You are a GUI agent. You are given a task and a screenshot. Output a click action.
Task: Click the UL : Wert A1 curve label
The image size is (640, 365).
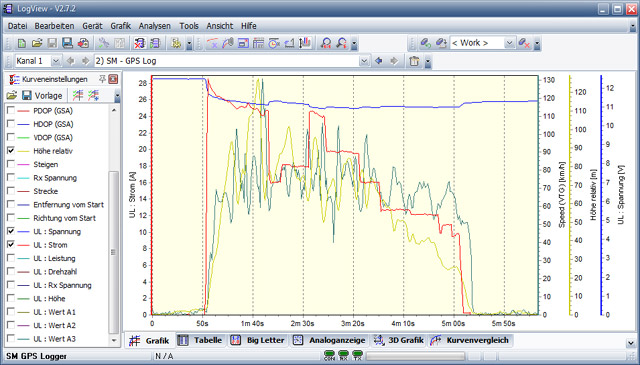55,312
